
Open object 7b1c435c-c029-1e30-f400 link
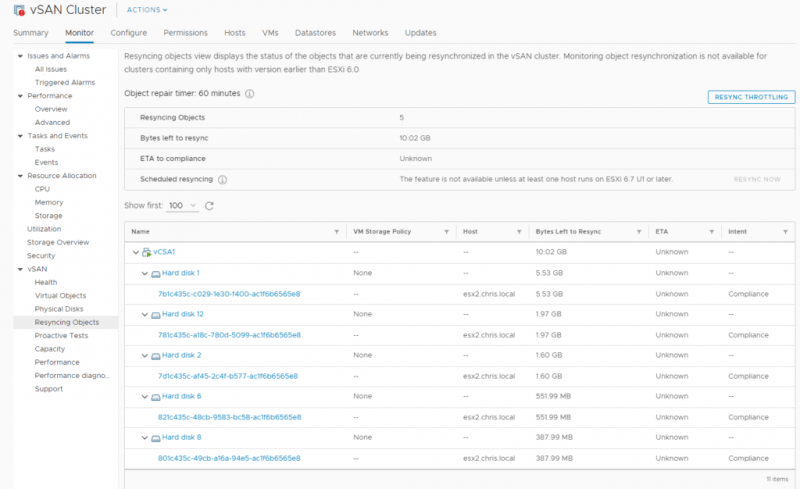pyautogui.click(x=229, y=294)
